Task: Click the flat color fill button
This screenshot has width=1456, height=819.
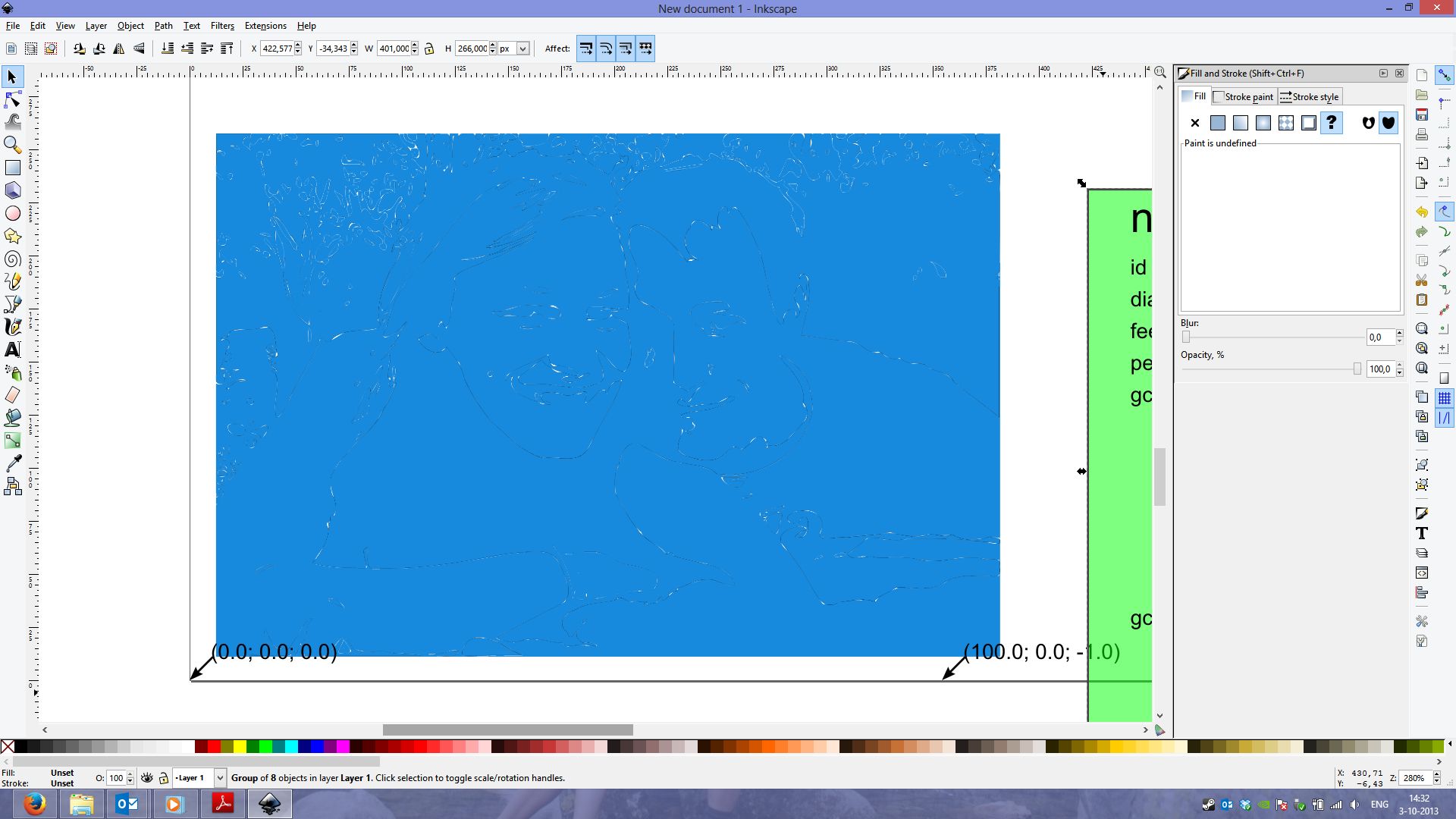Action: pyautogui.click(x=1218, y=123)
